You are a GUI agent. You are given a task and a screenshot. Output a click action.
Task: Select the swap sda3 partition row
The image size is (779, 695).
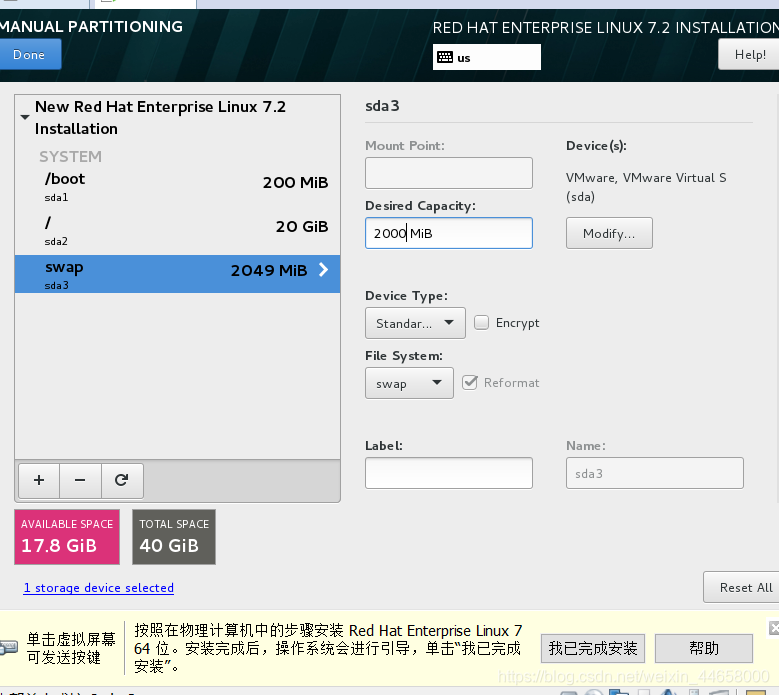177,274
